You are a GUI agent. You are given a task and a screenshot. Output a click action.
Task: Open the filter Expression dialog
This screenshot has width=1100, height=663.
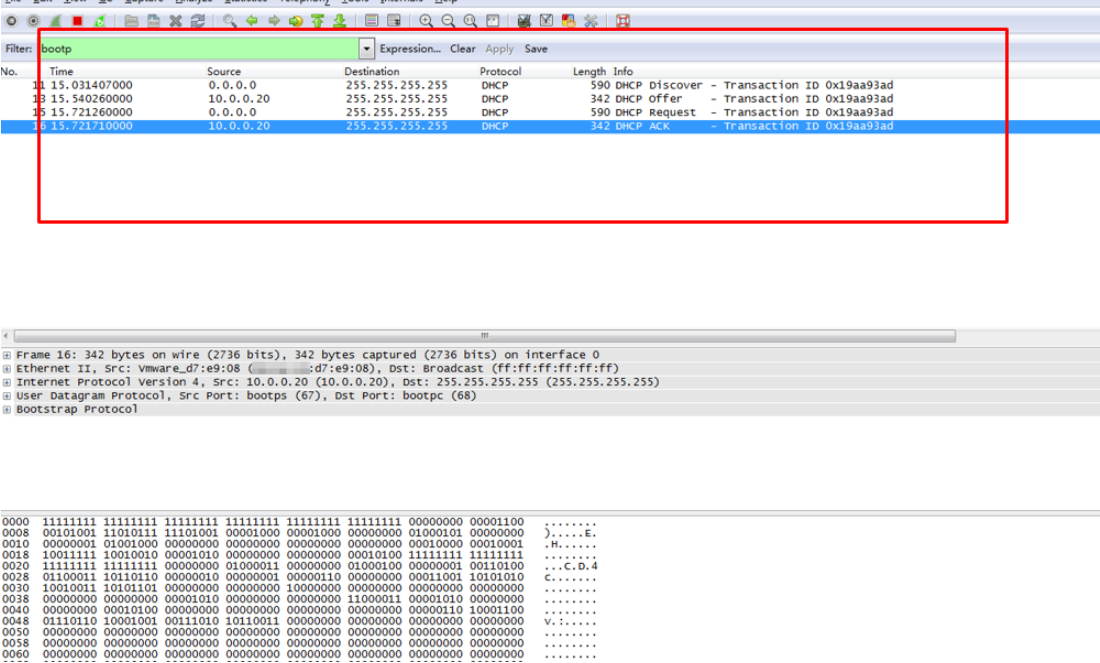[410, 49]
